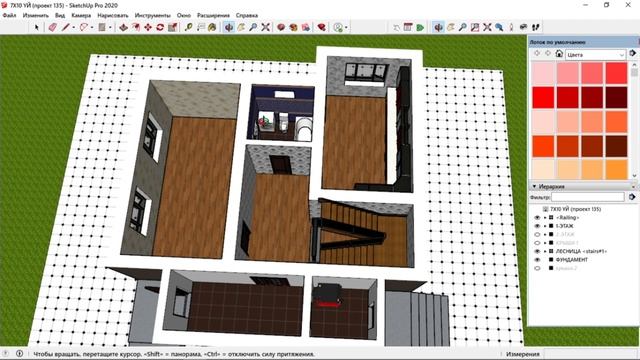Open the Rectangle tool flyout arrow
Viewport: 640px width, 360px height.
coord(110,28)
